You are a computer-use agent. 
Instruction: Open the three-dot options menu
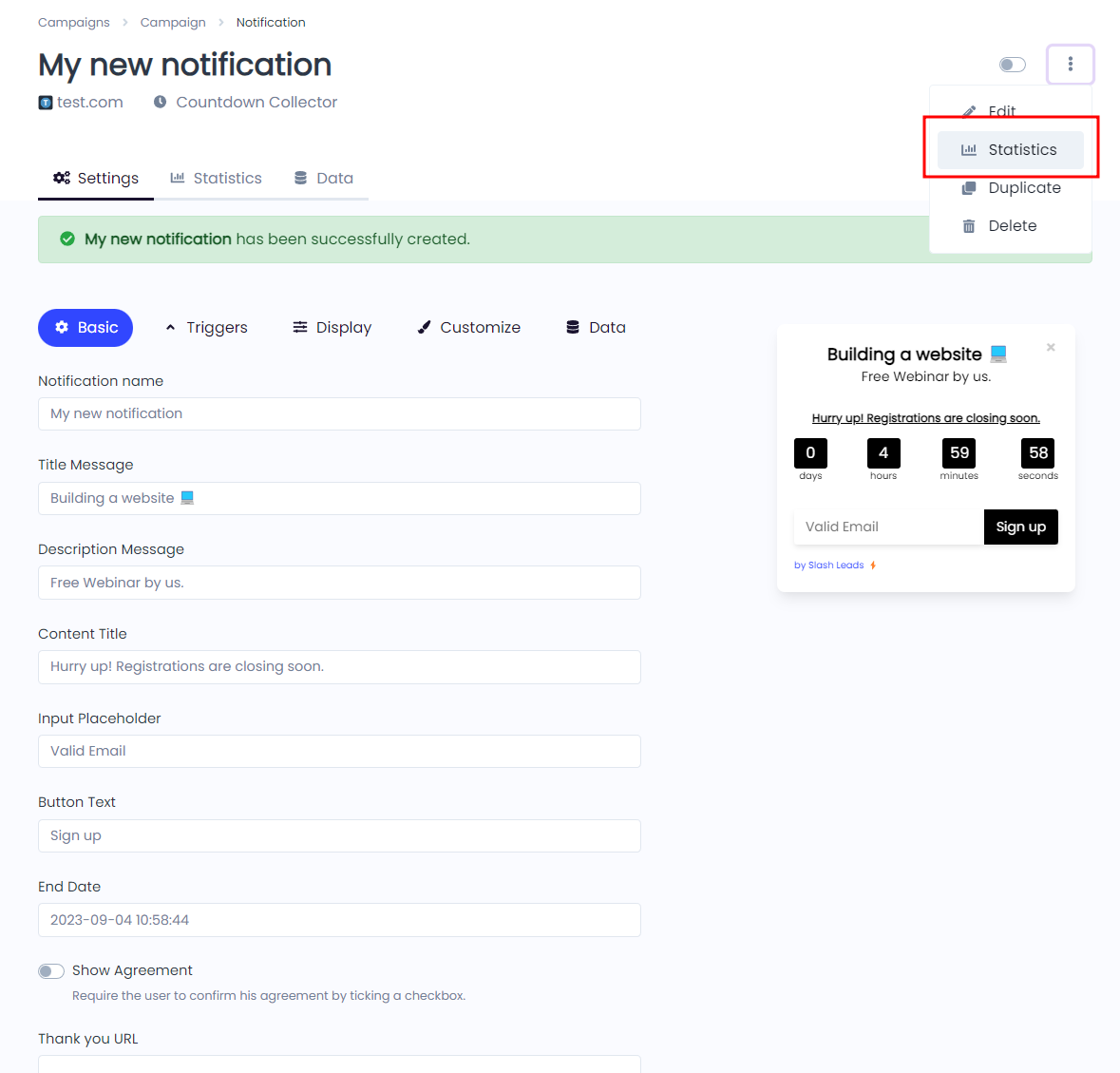pyautogui.click(x=1070, y=65)
